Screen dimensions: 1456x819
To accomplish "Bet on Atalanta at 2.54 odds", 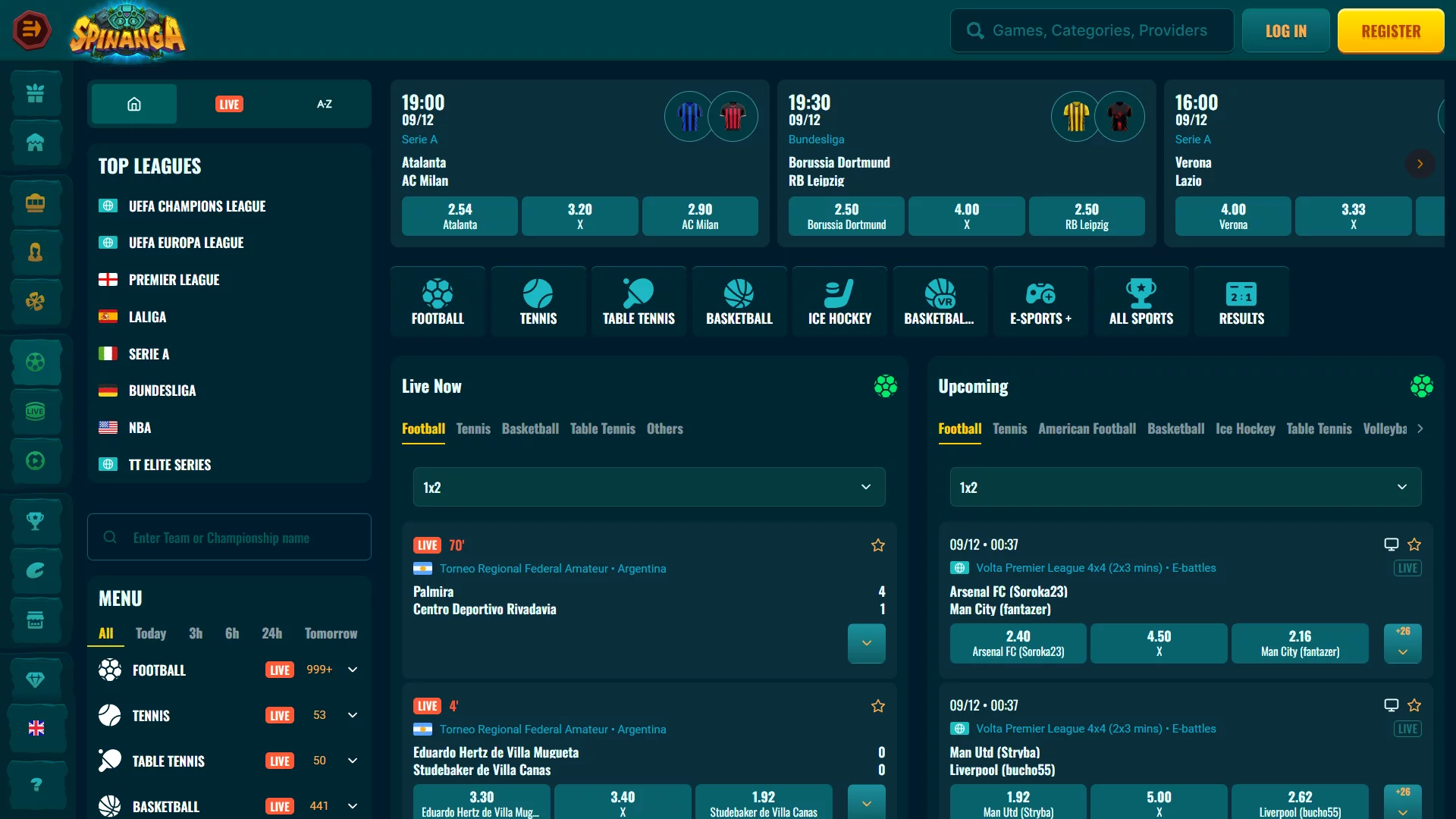I will point(460,216).
